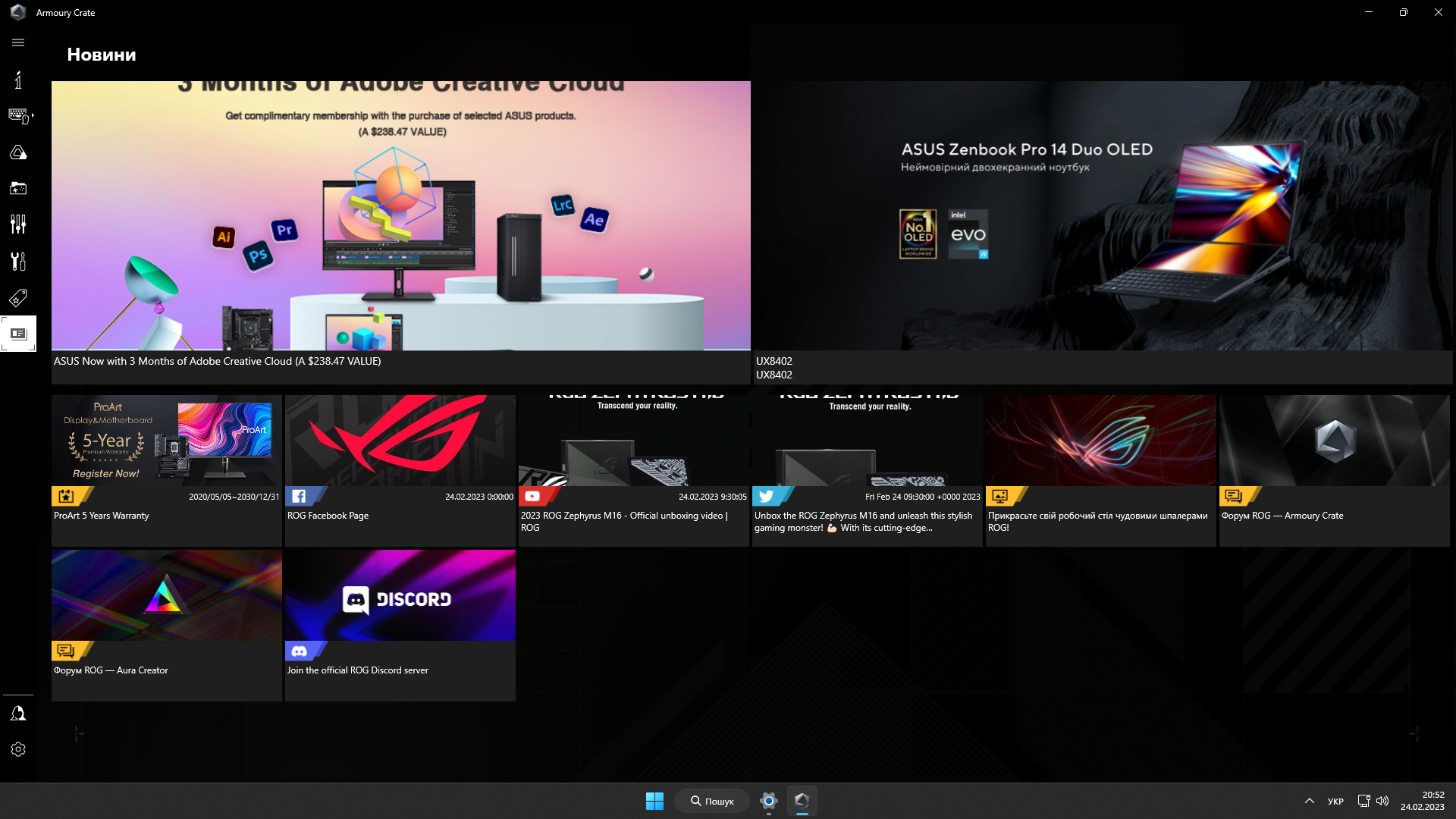
Task: Open Settings gear in sidebar
Action: tap(18, 749)
